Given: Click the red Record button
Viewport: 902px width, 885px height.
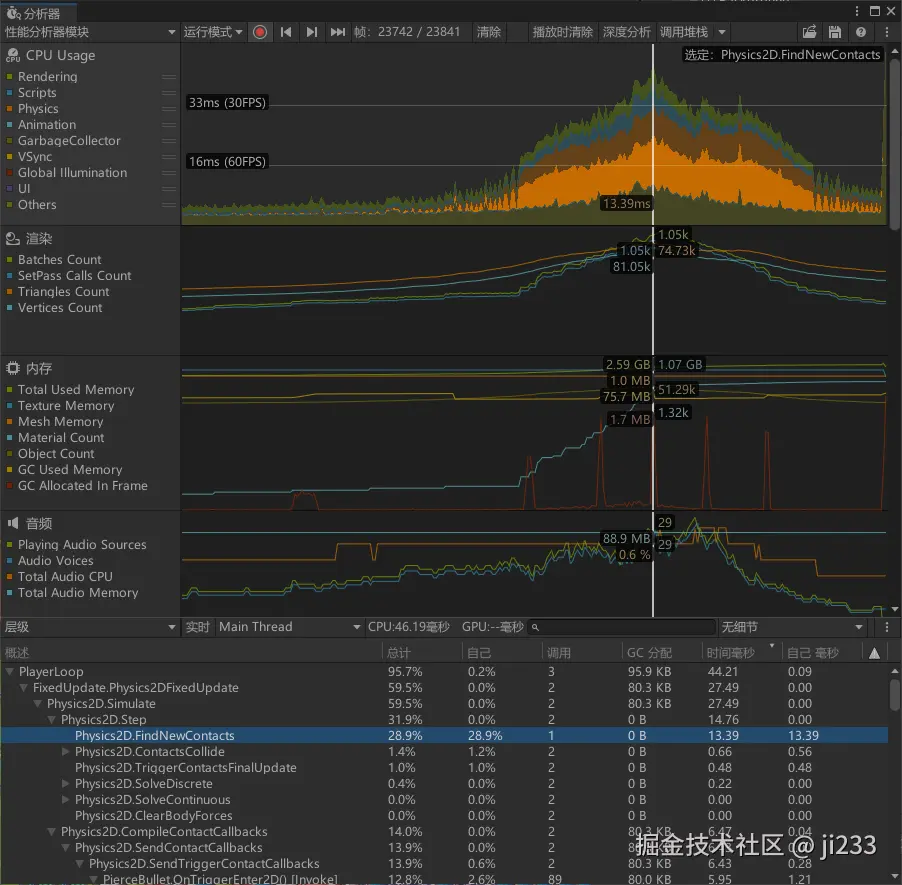Looking at the screenshot, I should point(260,32).
